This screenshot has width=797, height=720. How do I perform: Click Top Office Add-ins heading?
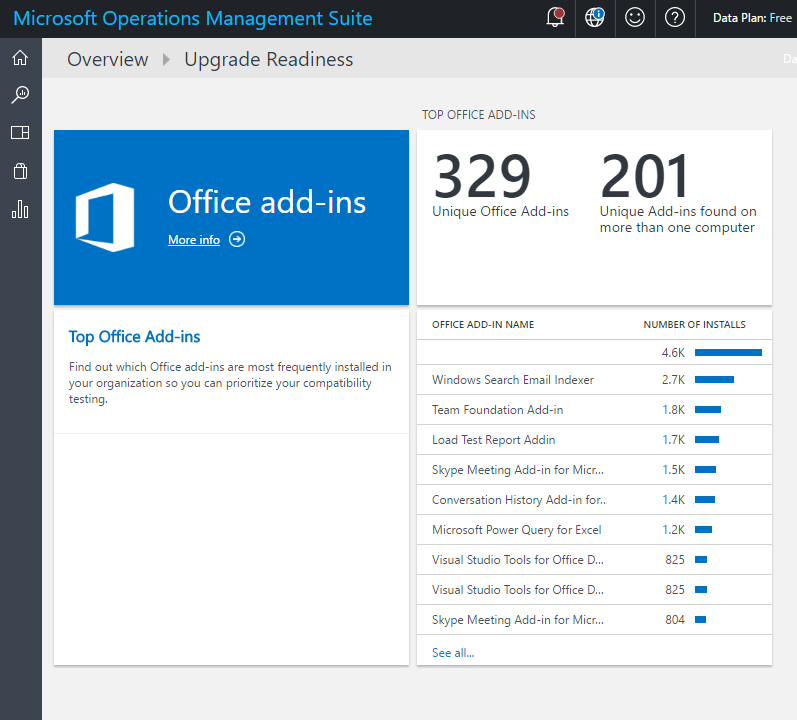pyautogui.click(x=134, y=337)
